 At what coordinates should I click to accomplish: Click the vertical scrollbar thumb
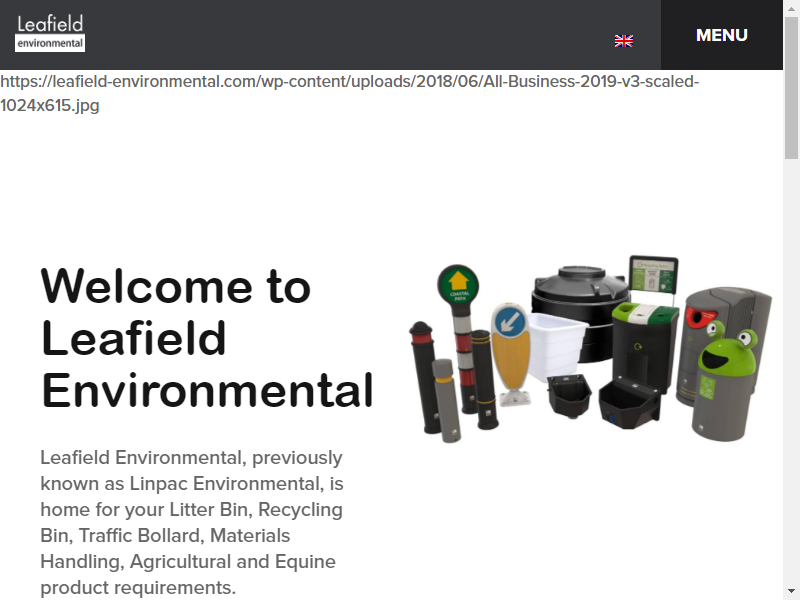(791, 88)
